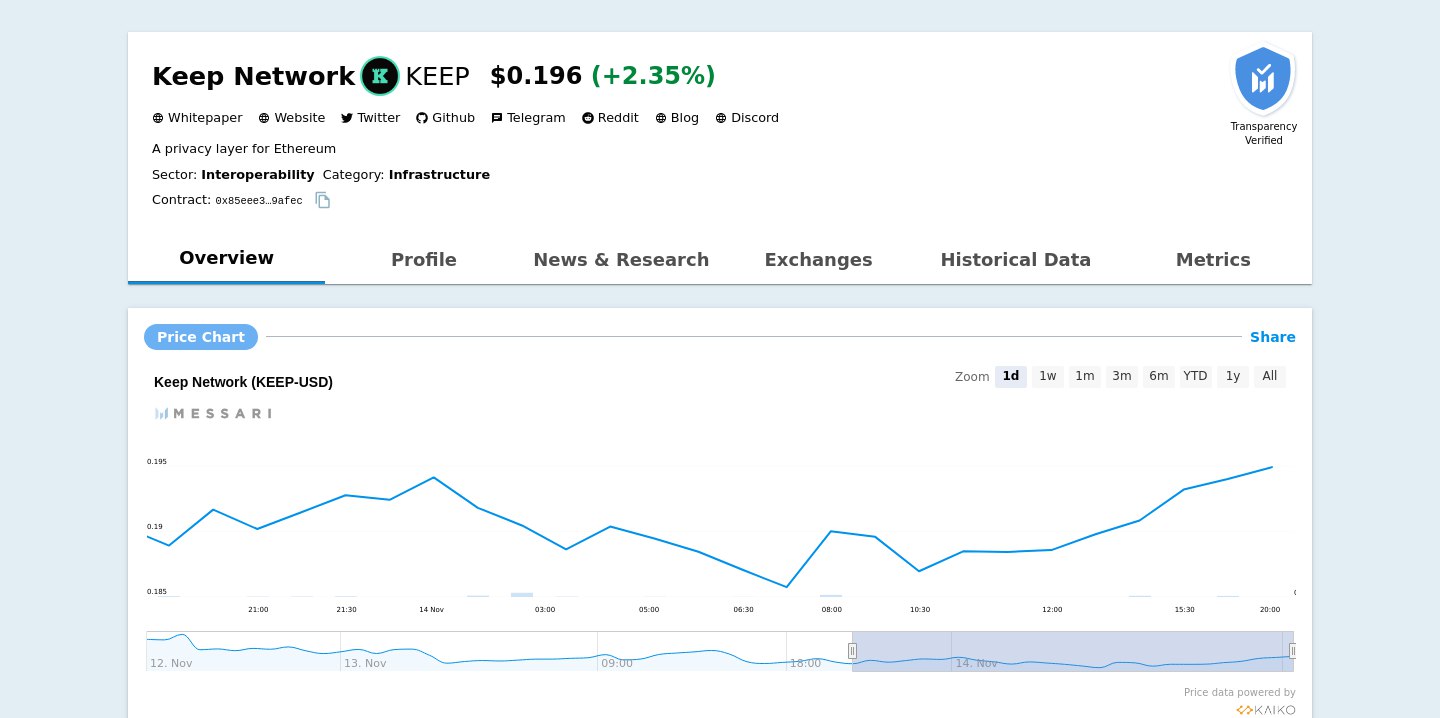Click the 12. Nov area in the navigator
The image size is (1440, 718).
[x=171, y=663]
